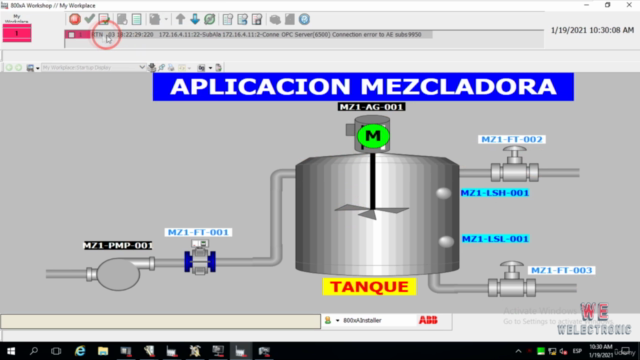Select the OPC Server connection error alarm text
The image size is (640, 360).
pos(351,35)
